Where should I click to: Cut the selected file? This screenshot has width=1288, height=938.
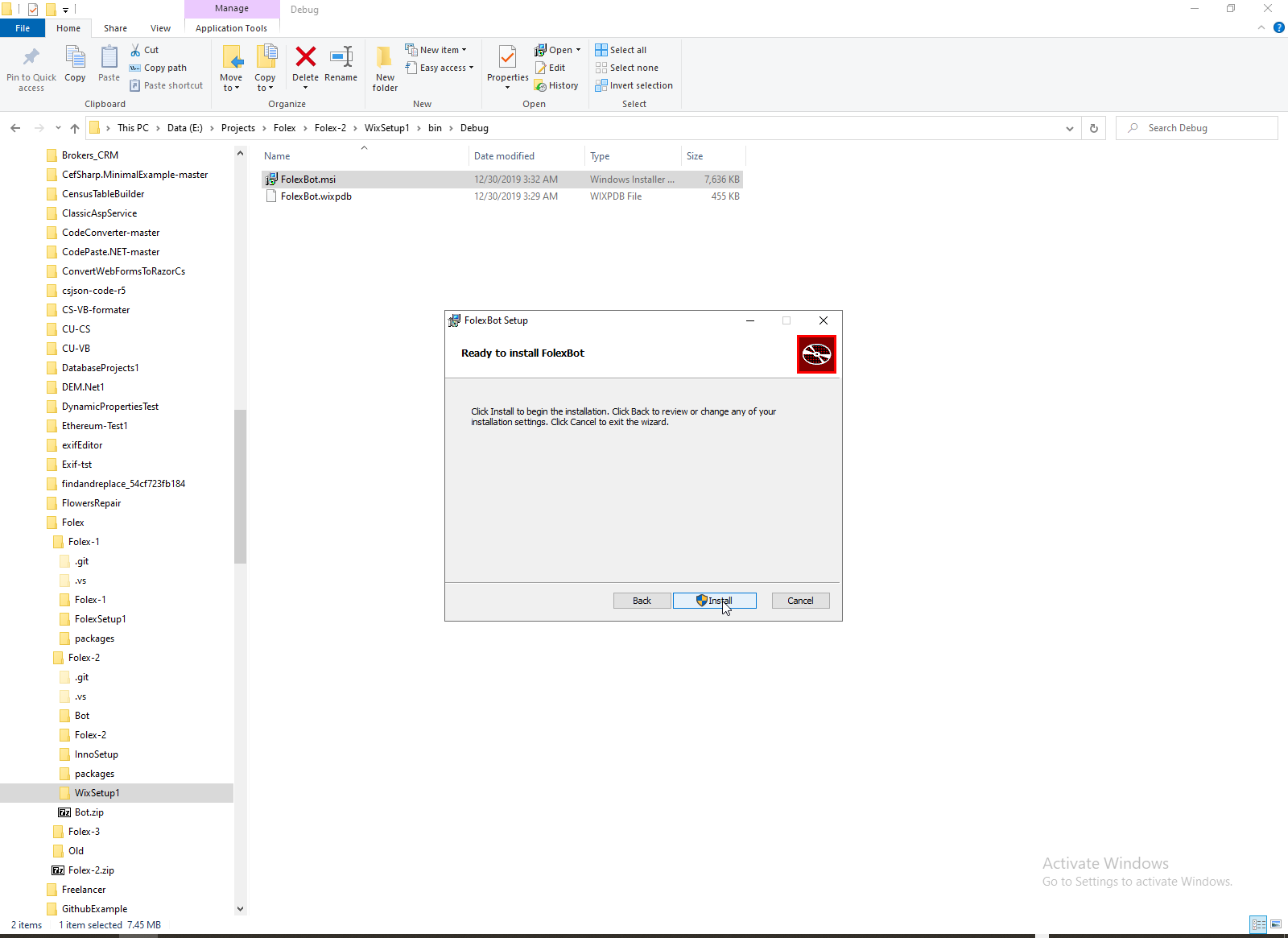click(145, 50)
